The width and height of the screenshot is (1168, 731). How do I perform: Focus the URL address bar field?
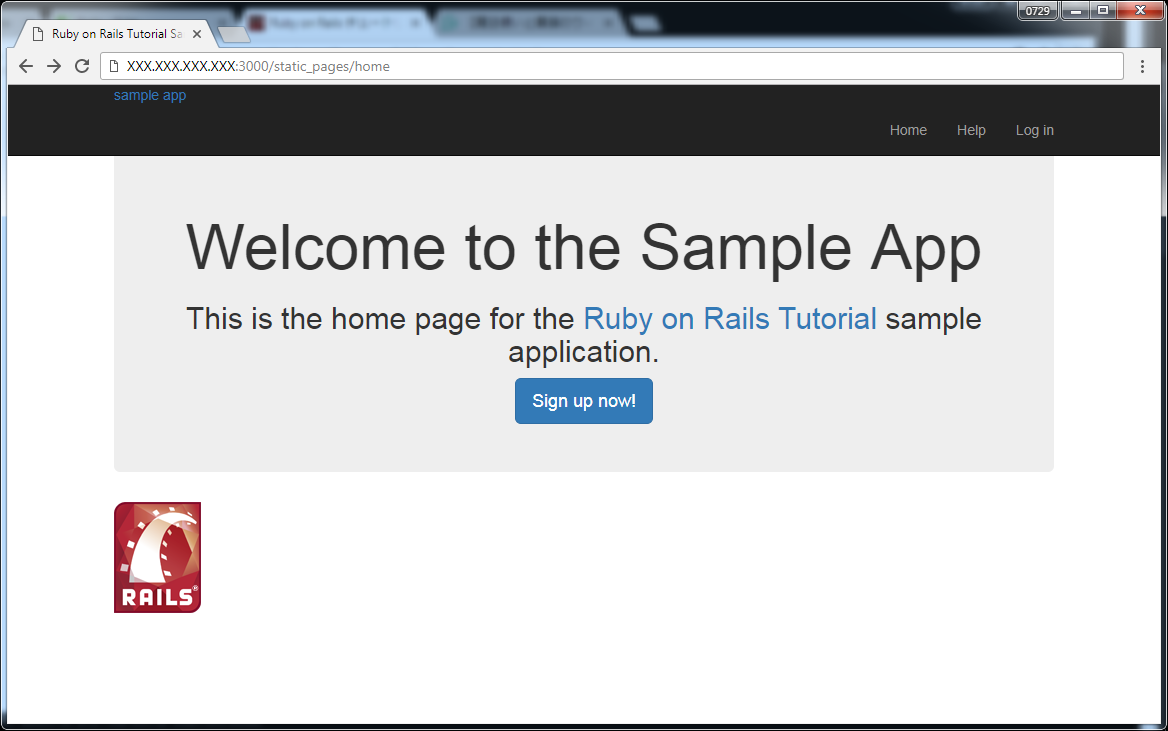coord(612,66)
